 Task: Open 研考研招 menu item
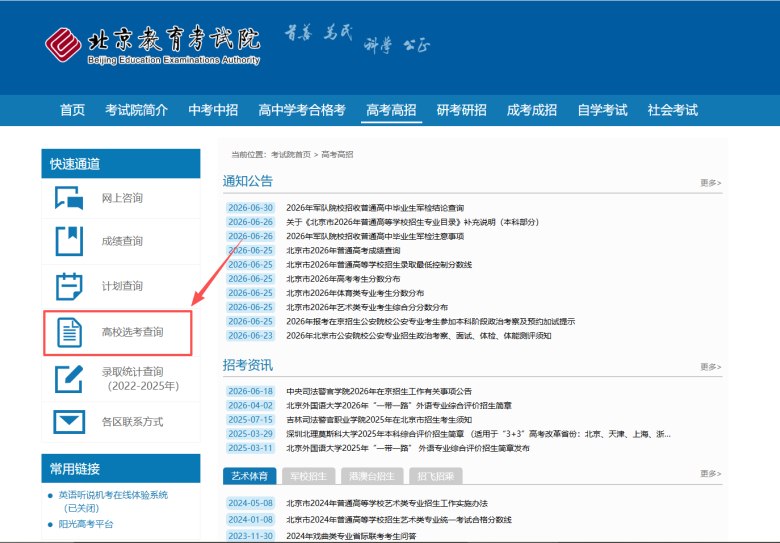click(461, 110)
